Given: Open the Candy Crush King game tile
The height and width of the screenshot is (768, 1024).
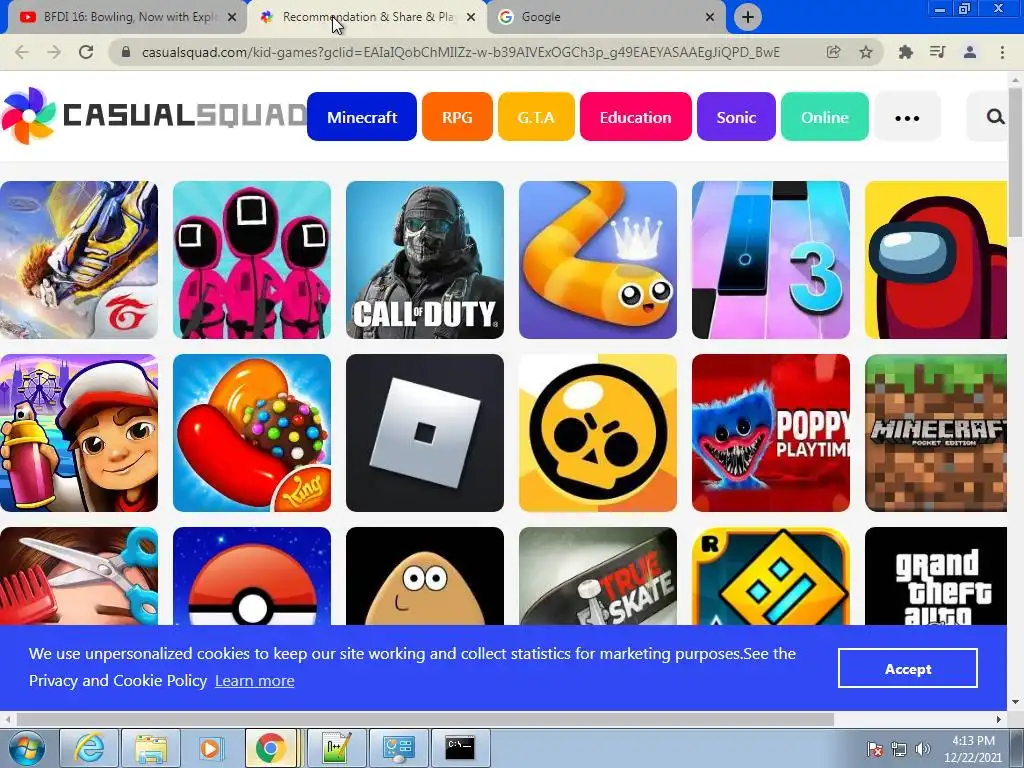Looking at the screenshot, I should 251,433.
